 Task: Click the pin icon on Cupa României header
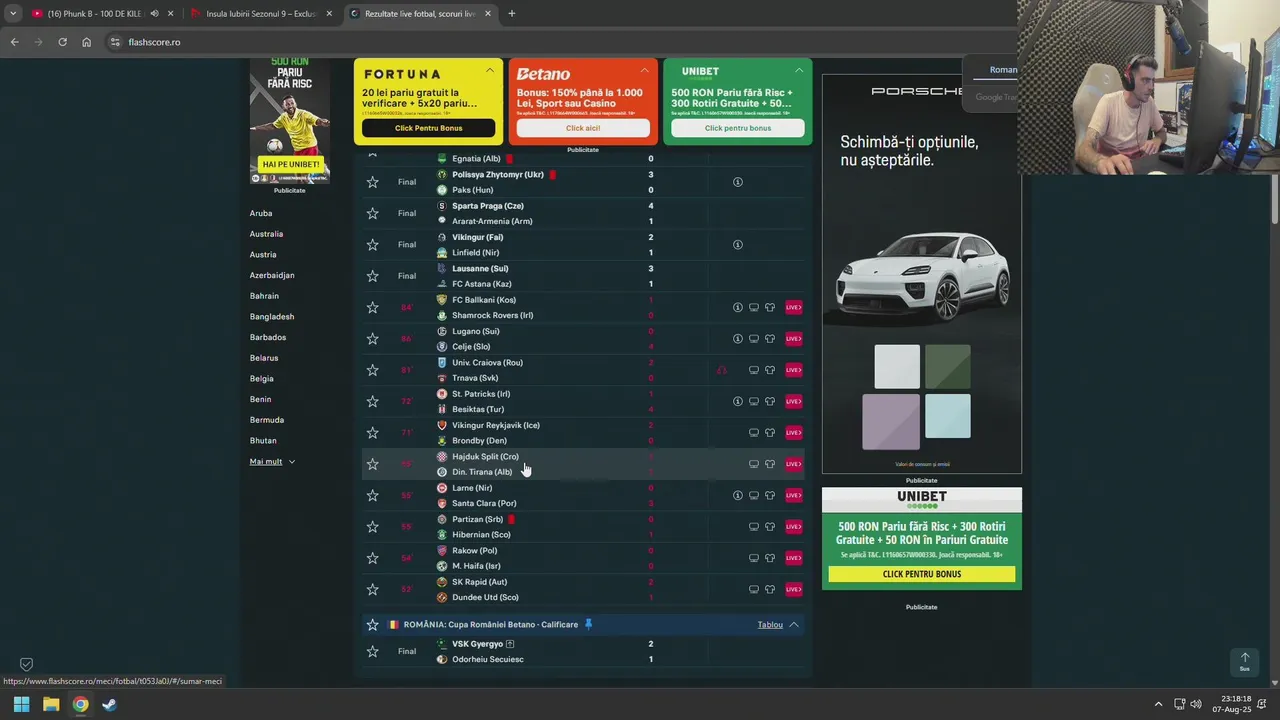point(588,624)
